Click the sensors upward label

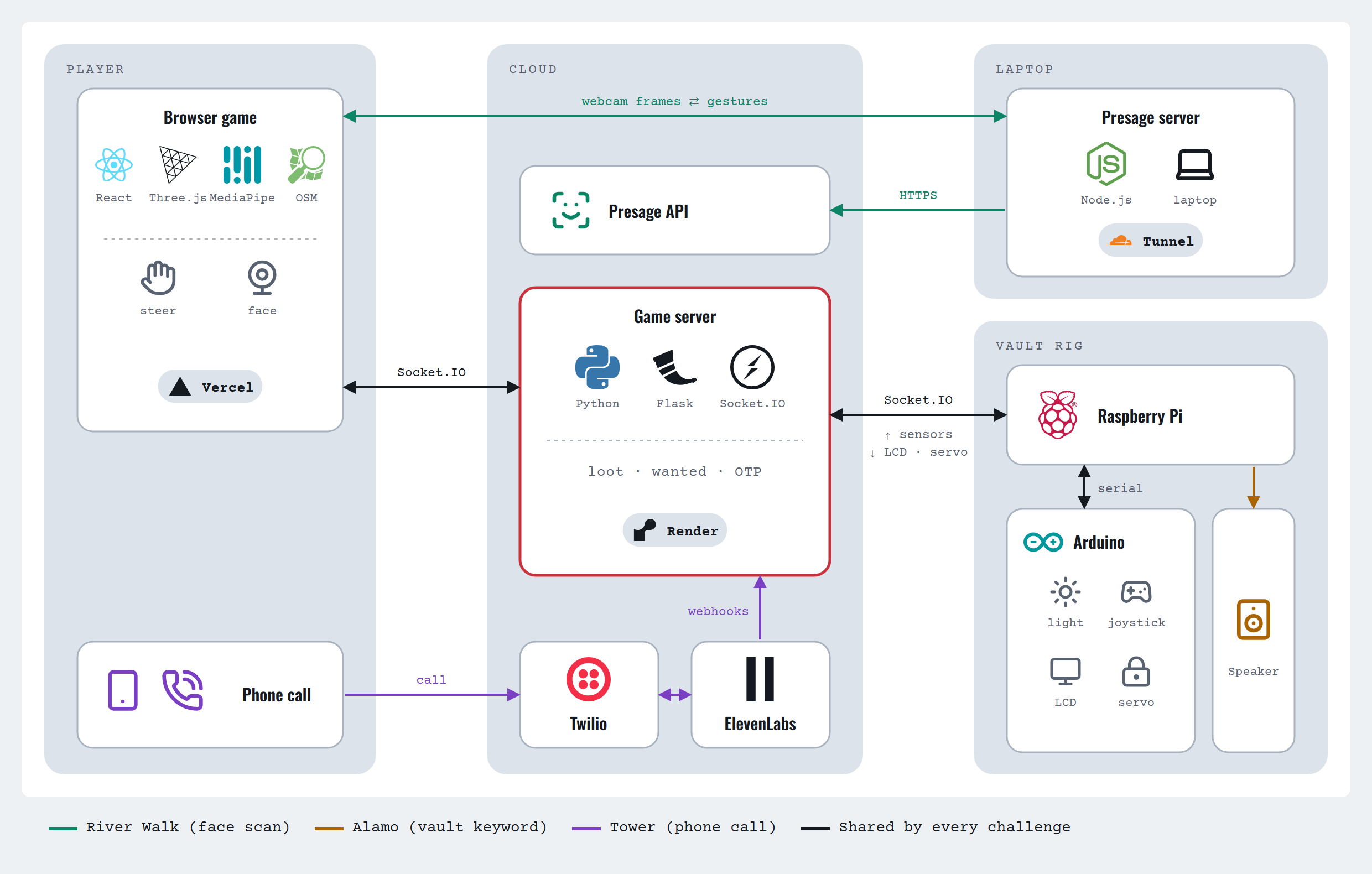[x=918, y=435]
